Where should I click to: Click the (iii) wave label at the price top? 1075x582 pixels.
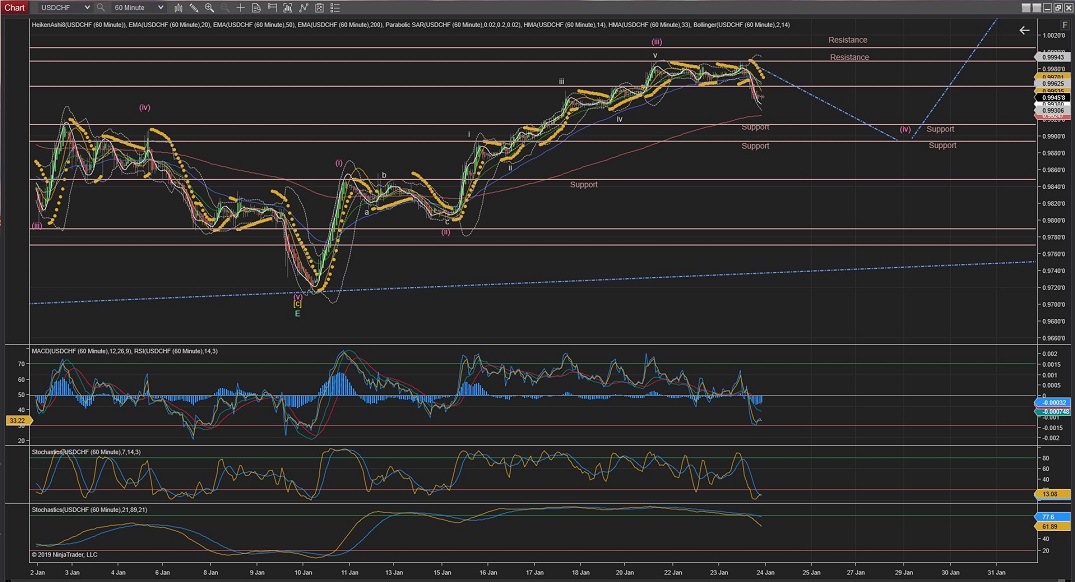click(656, 42)
